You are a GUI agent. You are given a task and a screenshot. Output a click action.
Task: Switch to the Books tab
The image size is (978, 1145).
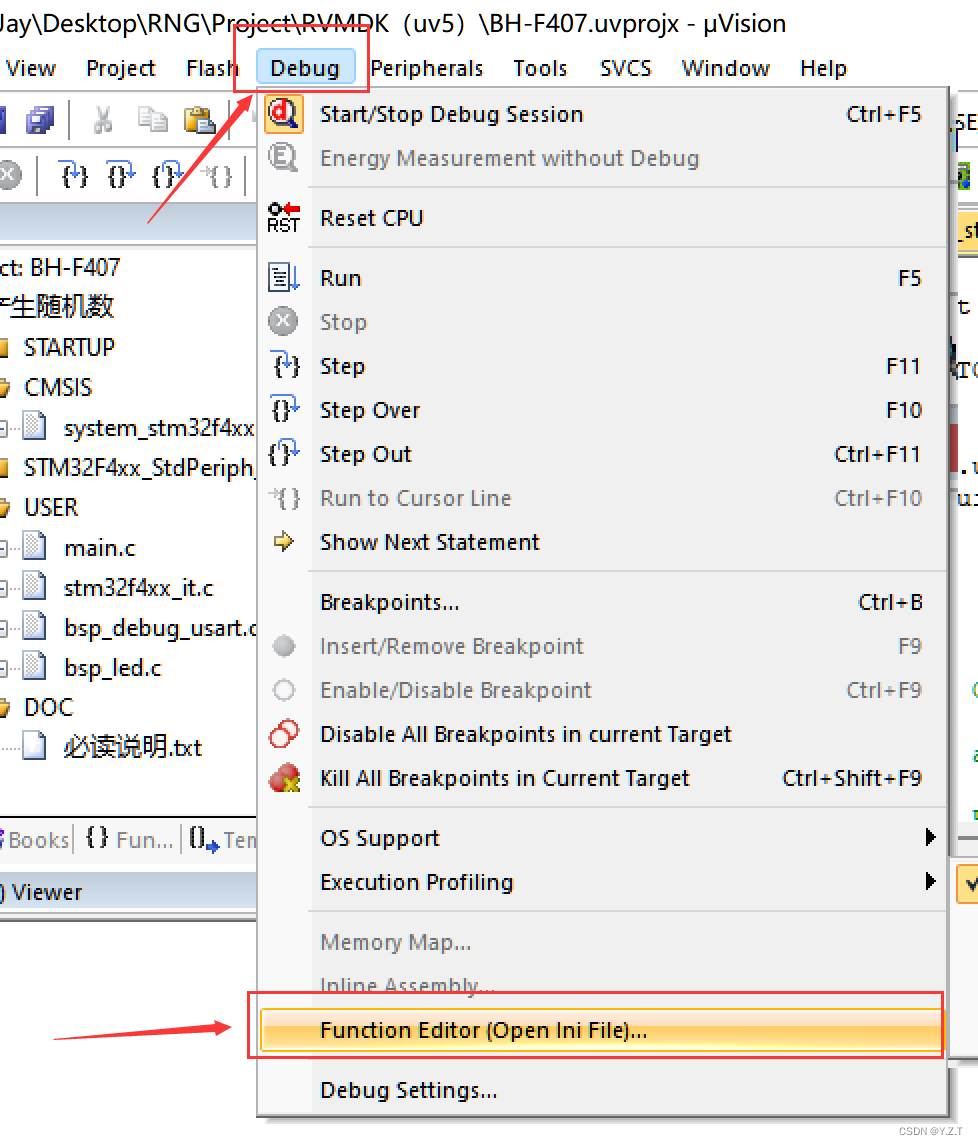(35, 840)
